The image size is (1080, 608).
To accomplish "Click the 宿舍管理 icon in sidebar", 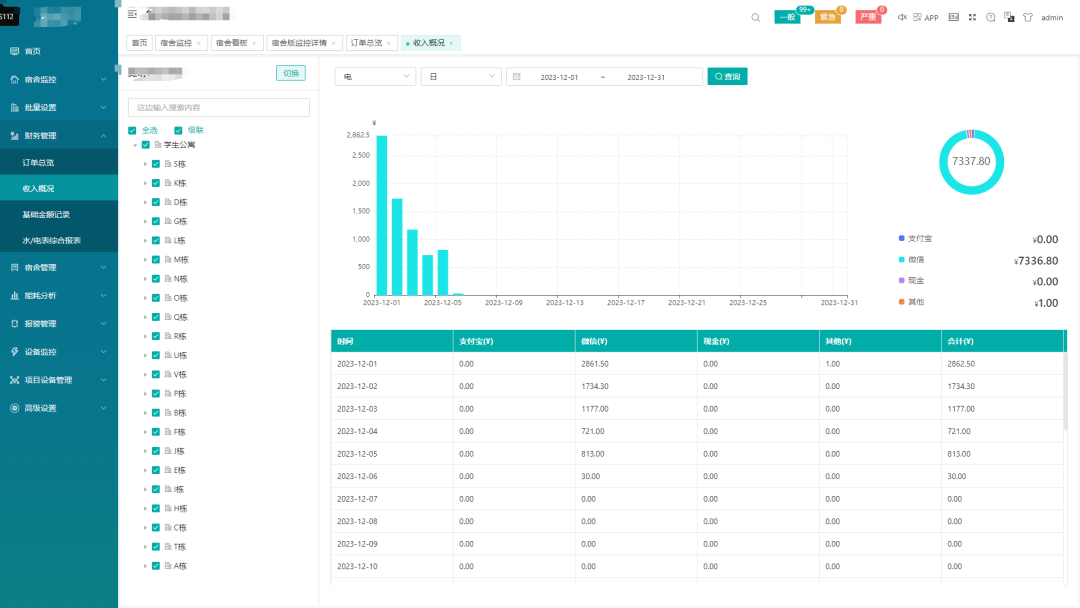I will point(14,267).
